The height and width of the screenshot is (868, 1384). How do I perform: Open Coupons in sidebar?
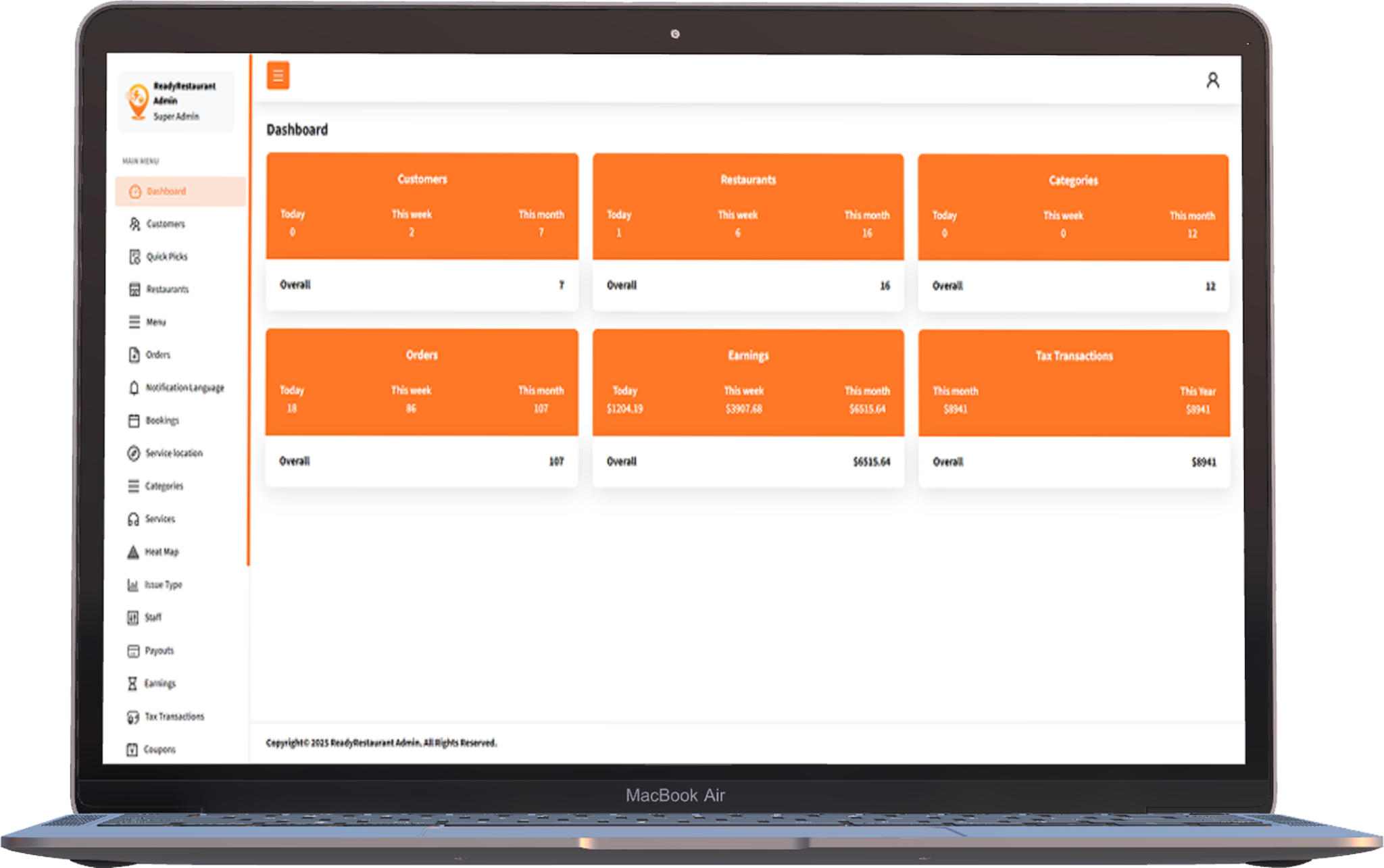(159, 749)
